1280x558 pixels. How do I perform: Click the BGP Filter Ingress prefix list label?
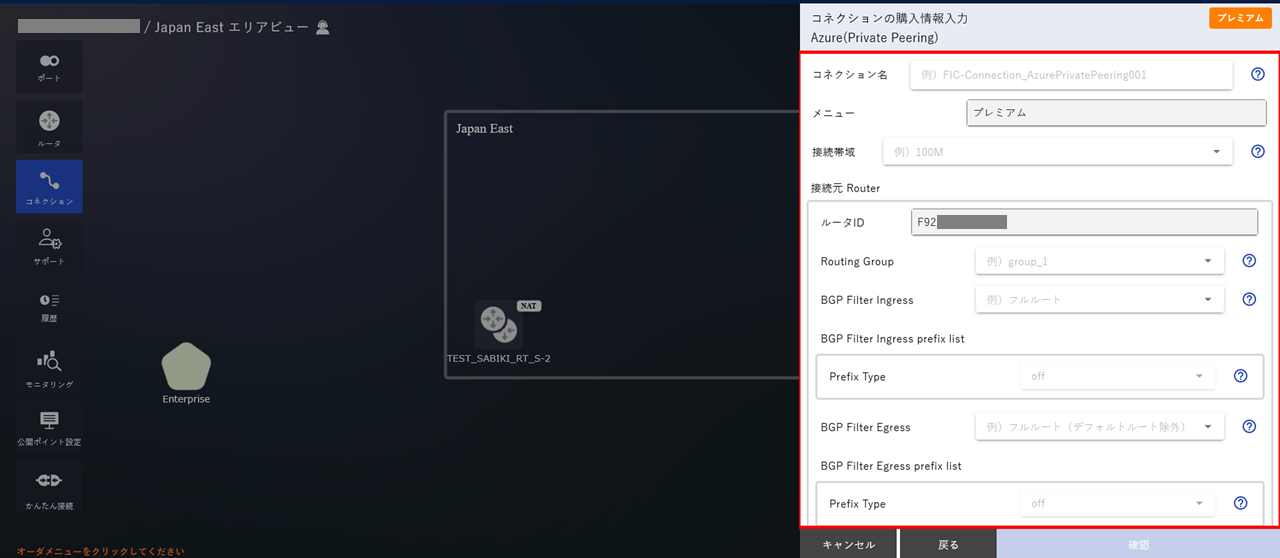coord(892,339)
